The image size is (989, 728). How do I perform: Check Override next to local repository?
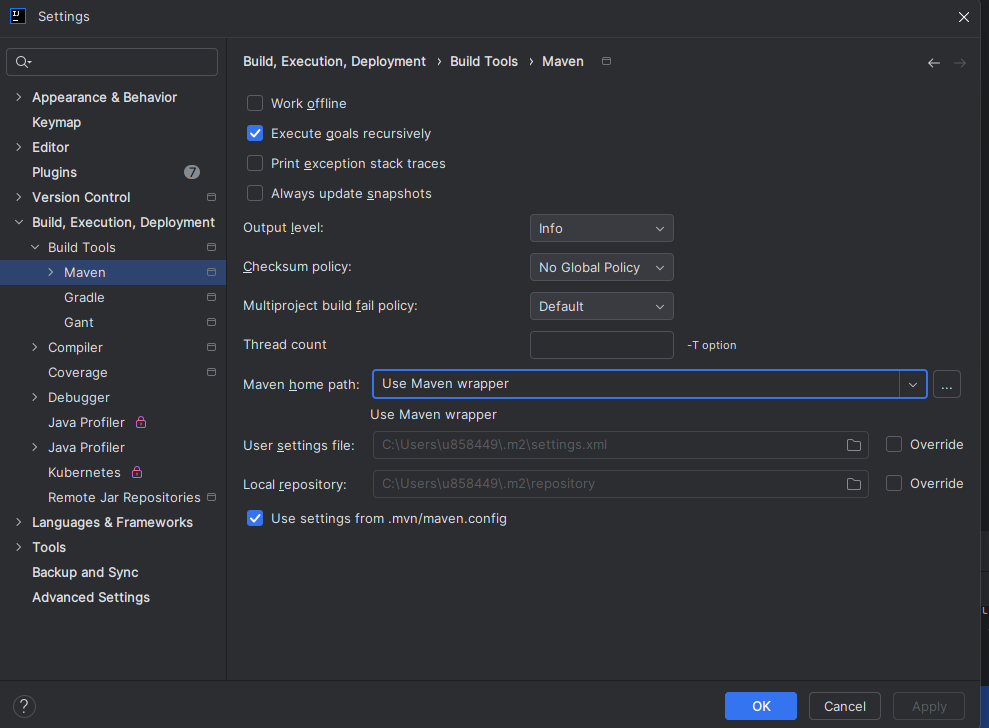(893, 483)
